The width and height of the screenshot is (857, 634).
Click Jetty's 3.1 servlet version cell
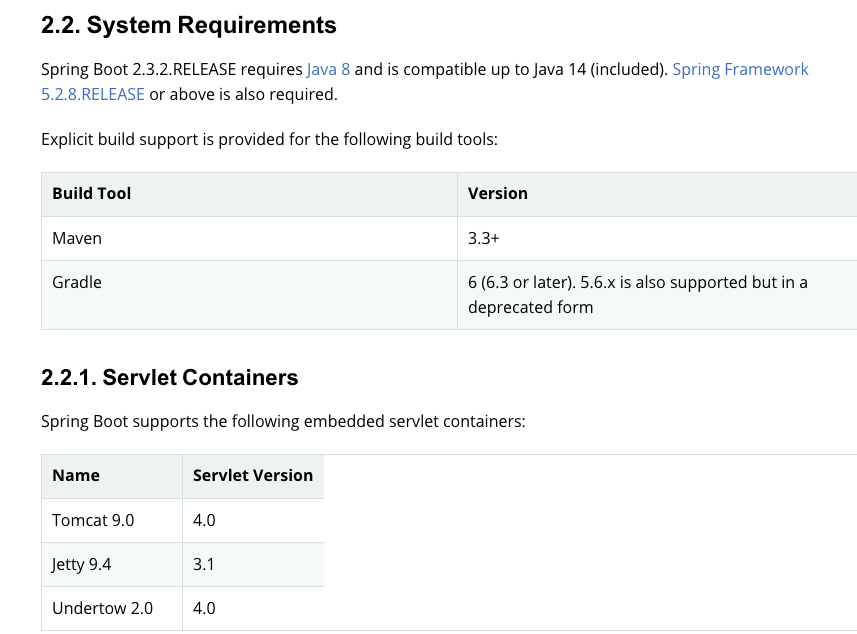[204, 564]
